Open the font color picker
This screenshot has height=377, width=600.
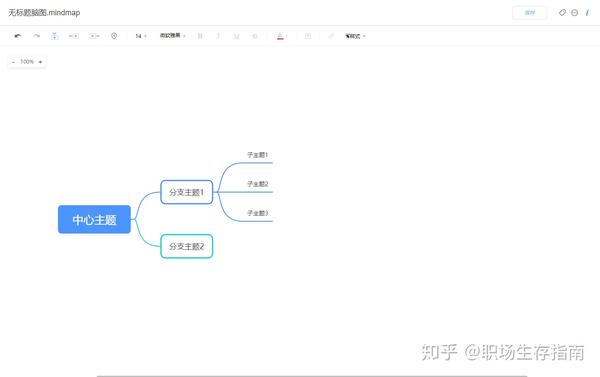click(280, 36)
